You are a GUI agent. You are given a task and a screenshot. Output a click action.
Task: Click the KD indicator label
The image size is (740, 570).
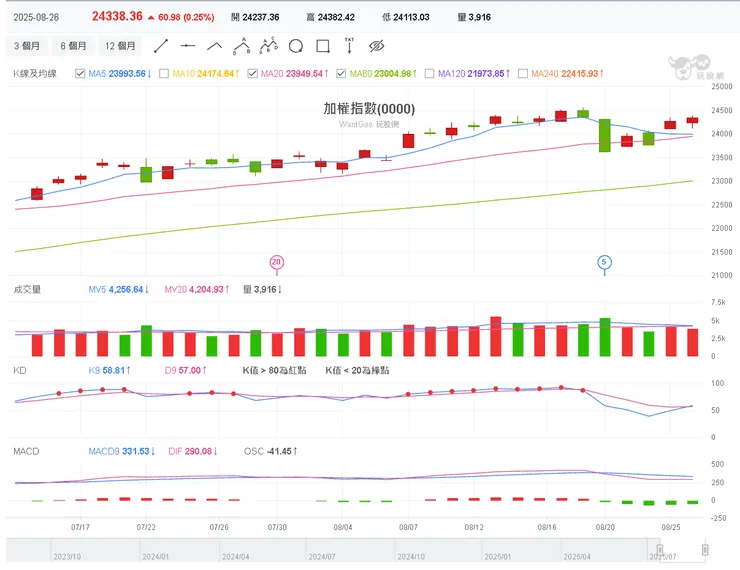tap(20, 370)
